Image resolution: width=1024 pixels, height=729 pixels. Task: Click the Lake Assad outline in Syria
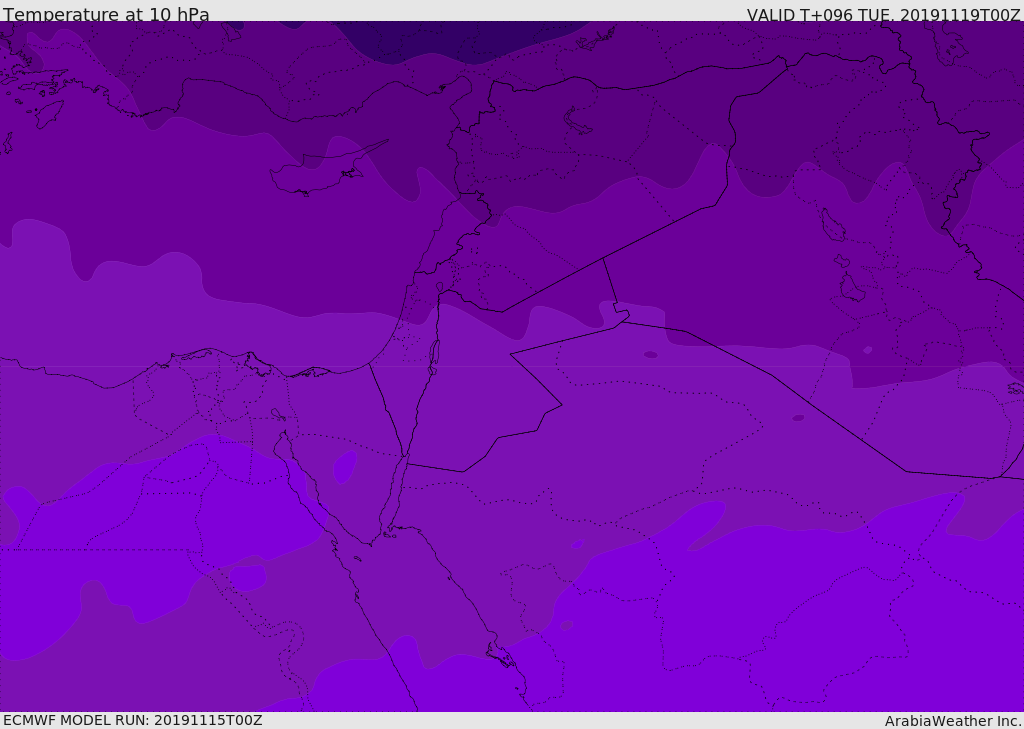(x=578, y=121)
